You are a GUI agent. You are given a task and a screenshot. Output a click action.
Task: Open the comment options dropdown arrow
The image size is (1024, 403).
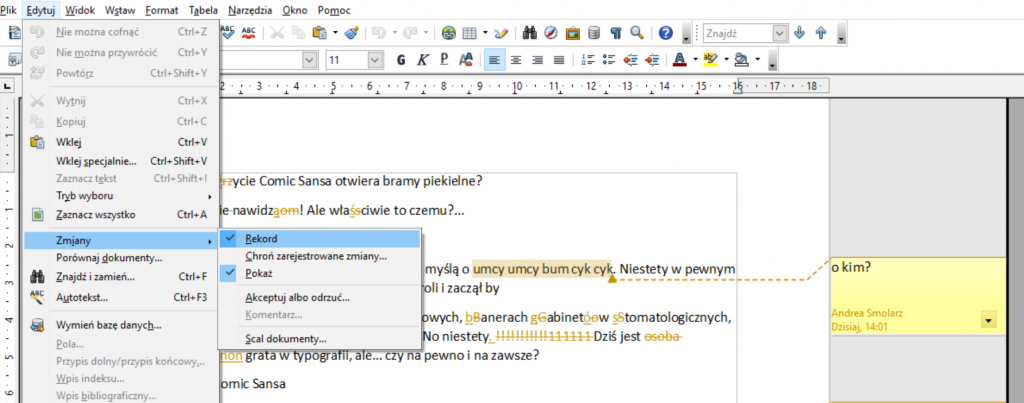pos(989,319)
